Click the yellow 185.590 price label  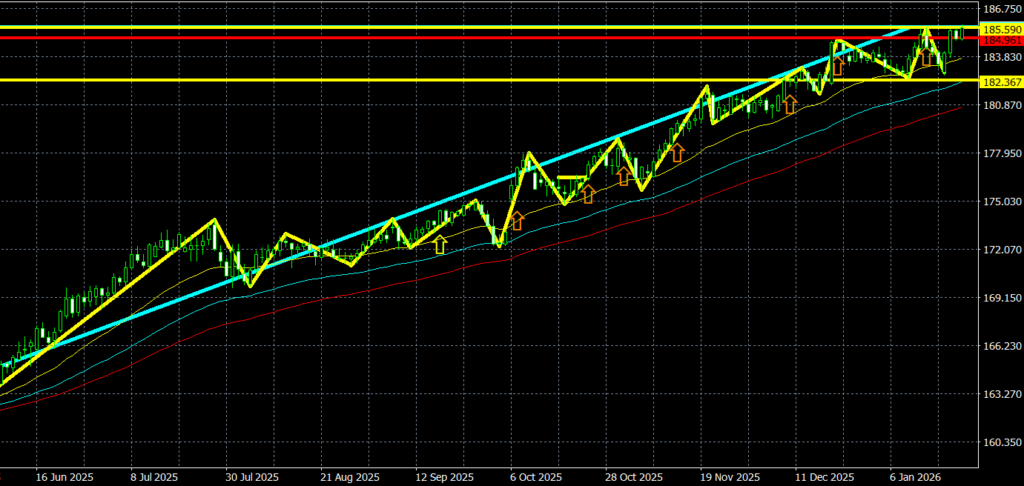[x=1001, y=30]
